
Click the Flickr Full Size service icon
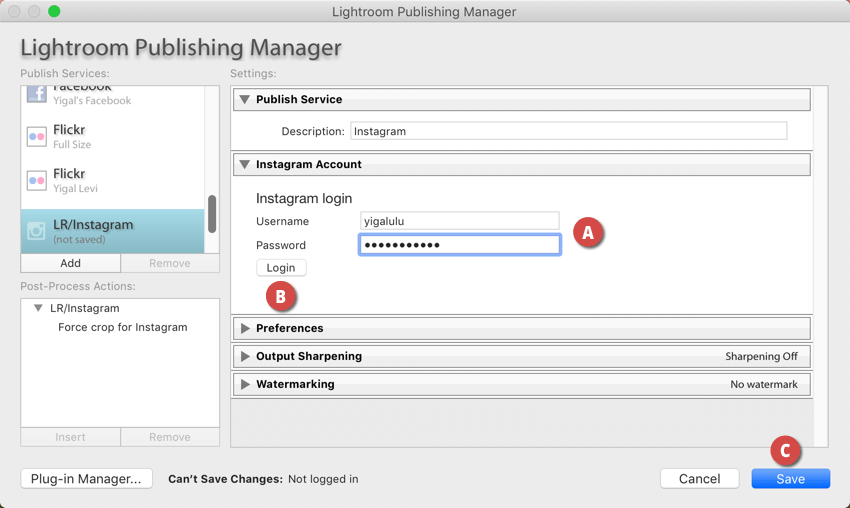[x=36, y=137]
